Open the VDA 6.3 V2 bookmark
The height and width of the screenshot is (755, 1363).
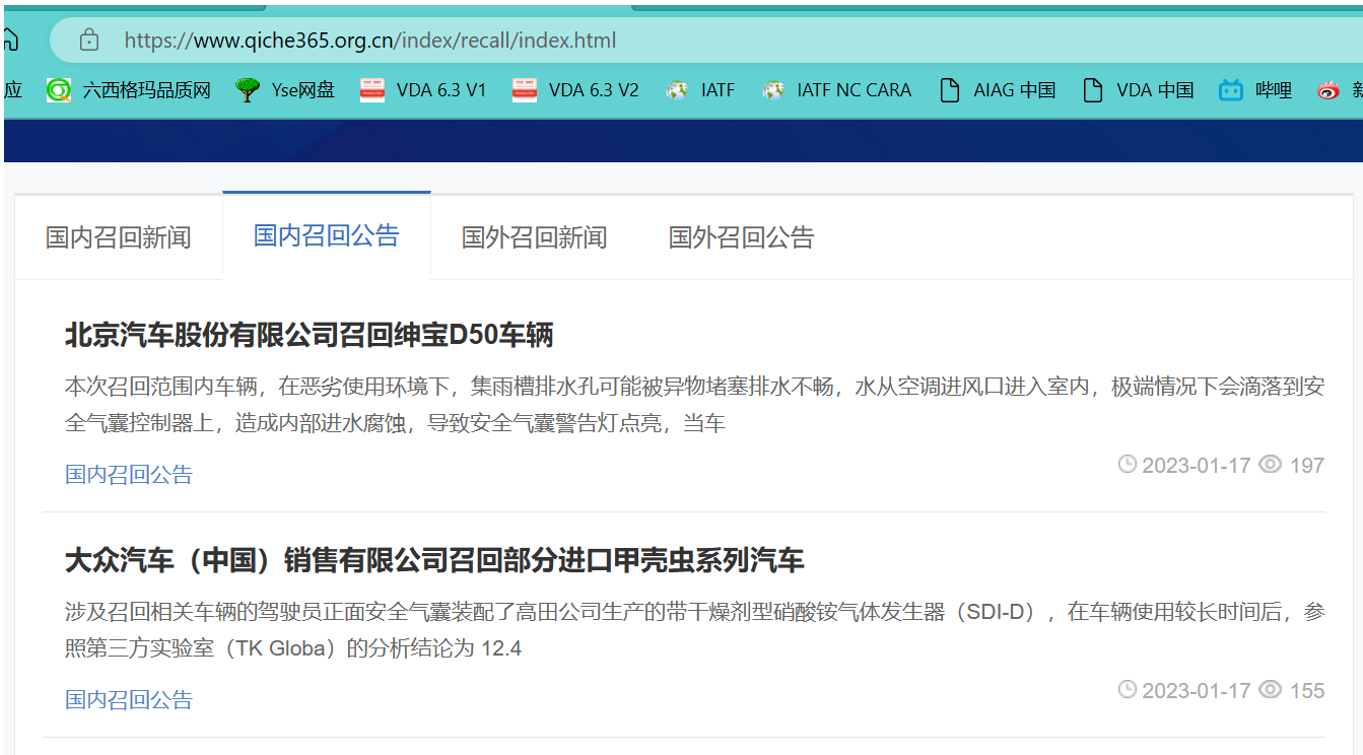point(575,90)
